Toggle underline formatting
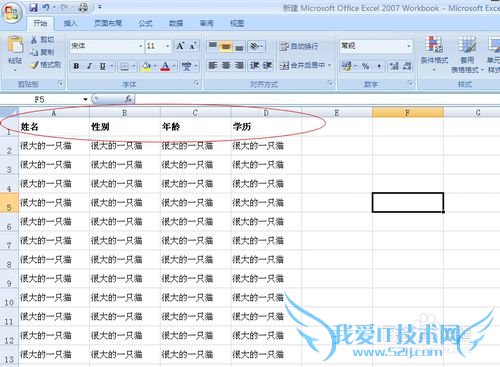500x367 pixels. pyautogui.click(x=103, y=66)
